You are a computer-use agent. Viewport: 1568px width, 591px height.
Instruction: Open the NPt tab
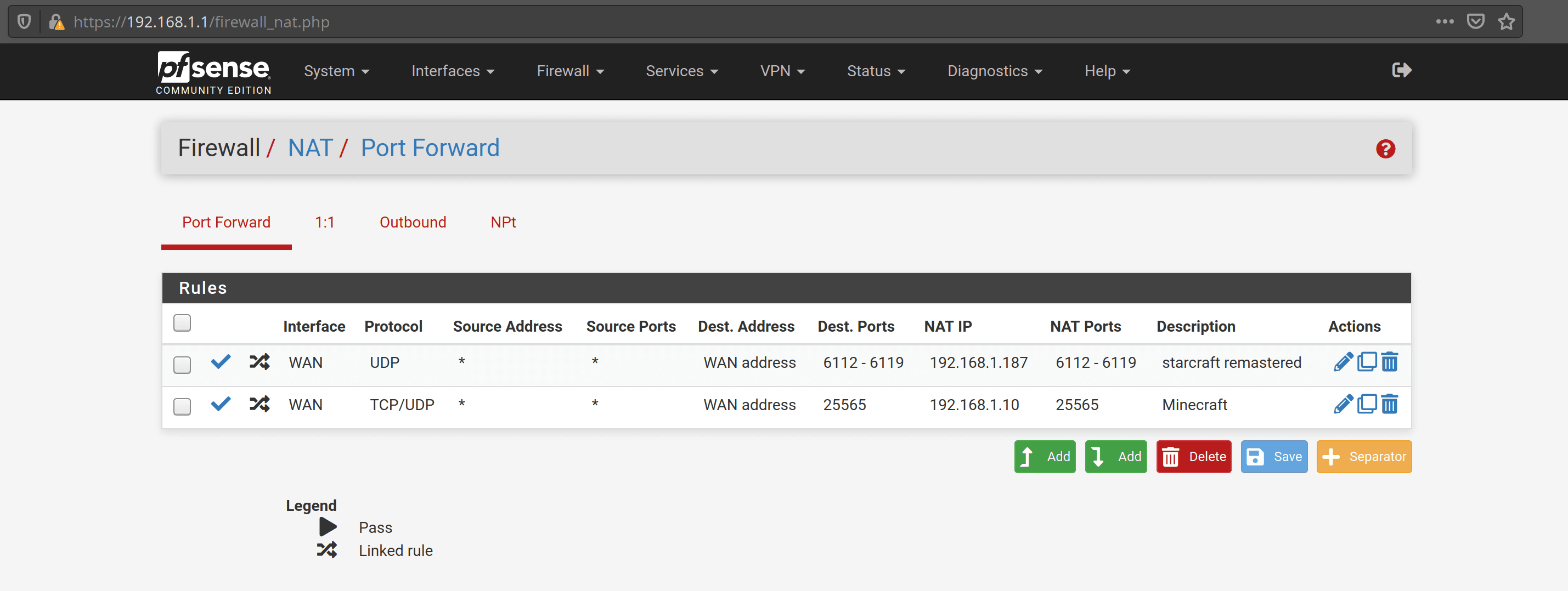[503, 223]
